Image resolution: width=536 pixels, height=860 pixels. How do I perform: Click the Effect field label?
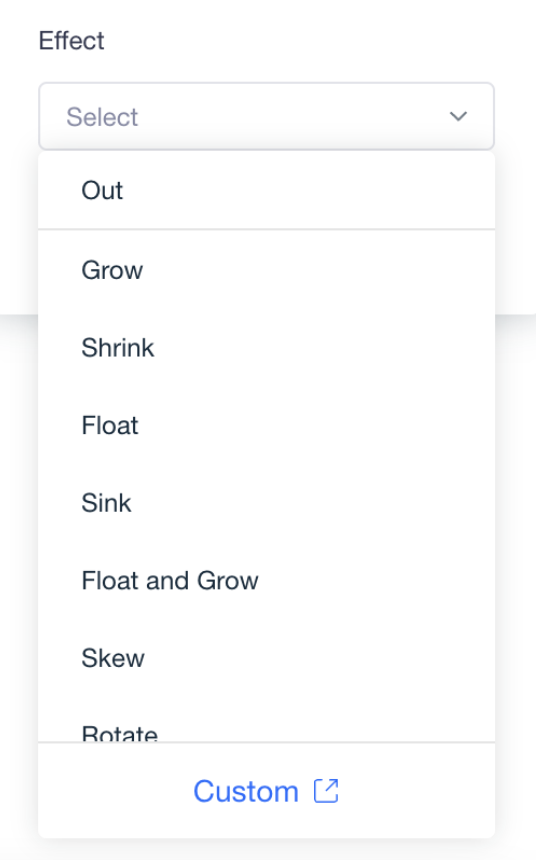(71, 41)
